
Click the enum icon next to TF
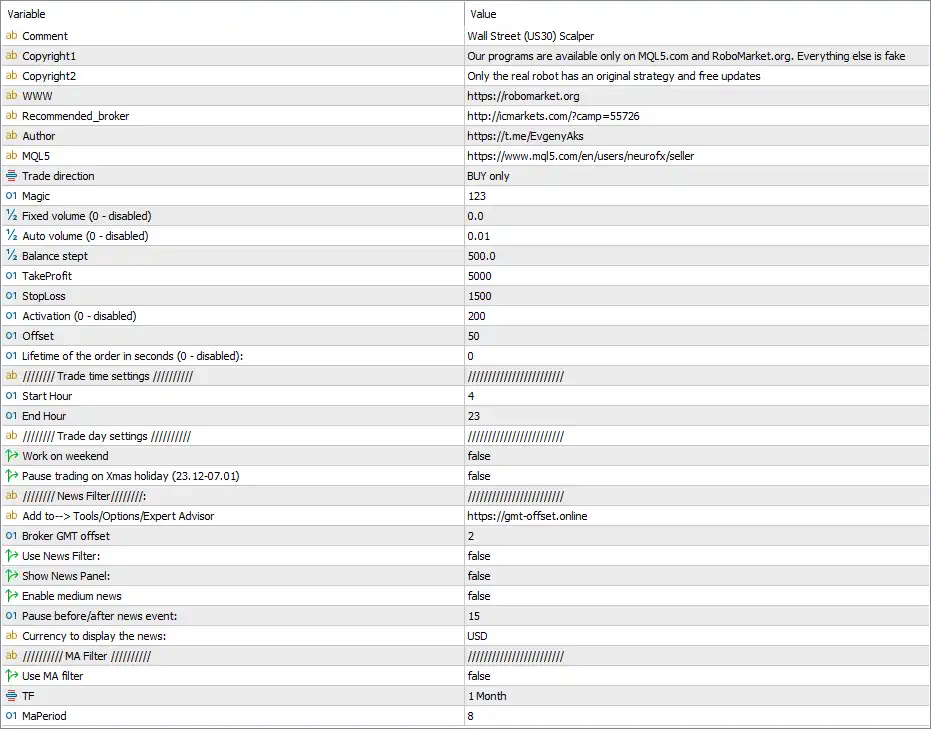(x=11, y=696)
